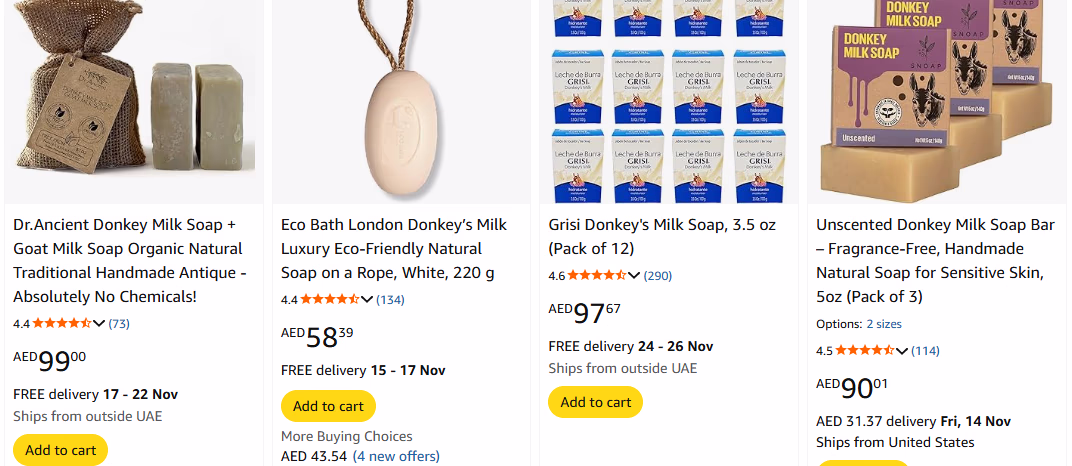This screenshot has width=1072, height=466.
Task: Open the 2 sizes options link
Action: click(x=883, y=324)
